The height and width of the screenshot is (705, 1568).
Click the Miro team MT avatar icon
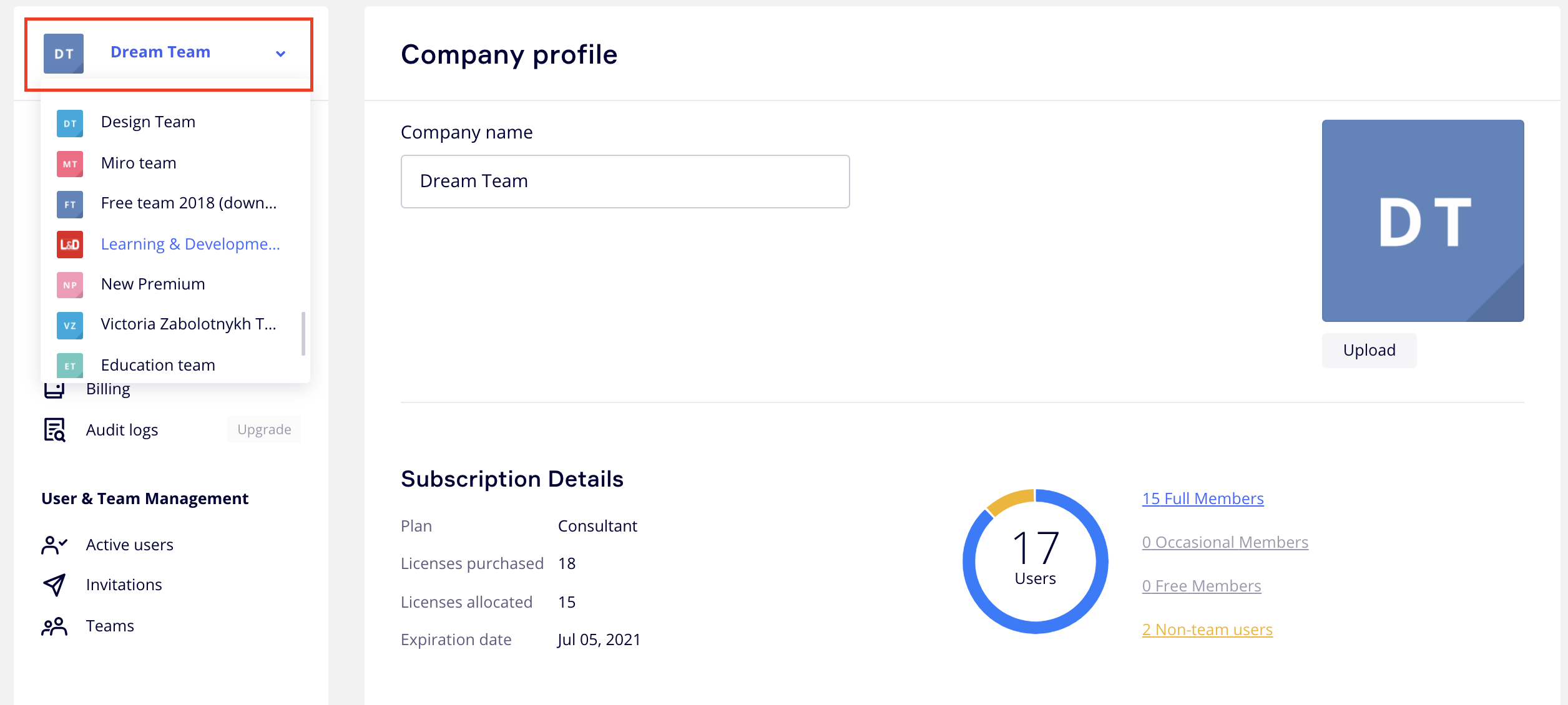(70, 163)
